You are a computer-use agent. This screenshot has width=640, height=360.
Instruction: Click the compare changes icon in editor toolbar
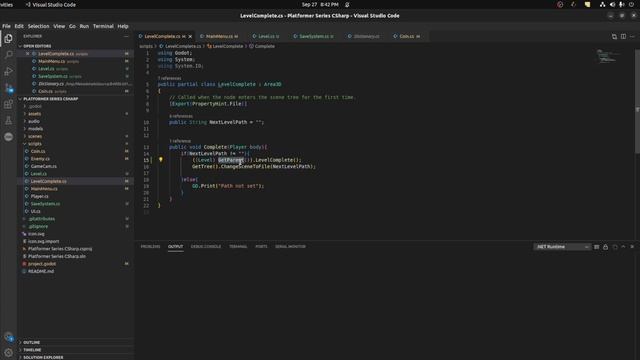(x=614, y=36)
